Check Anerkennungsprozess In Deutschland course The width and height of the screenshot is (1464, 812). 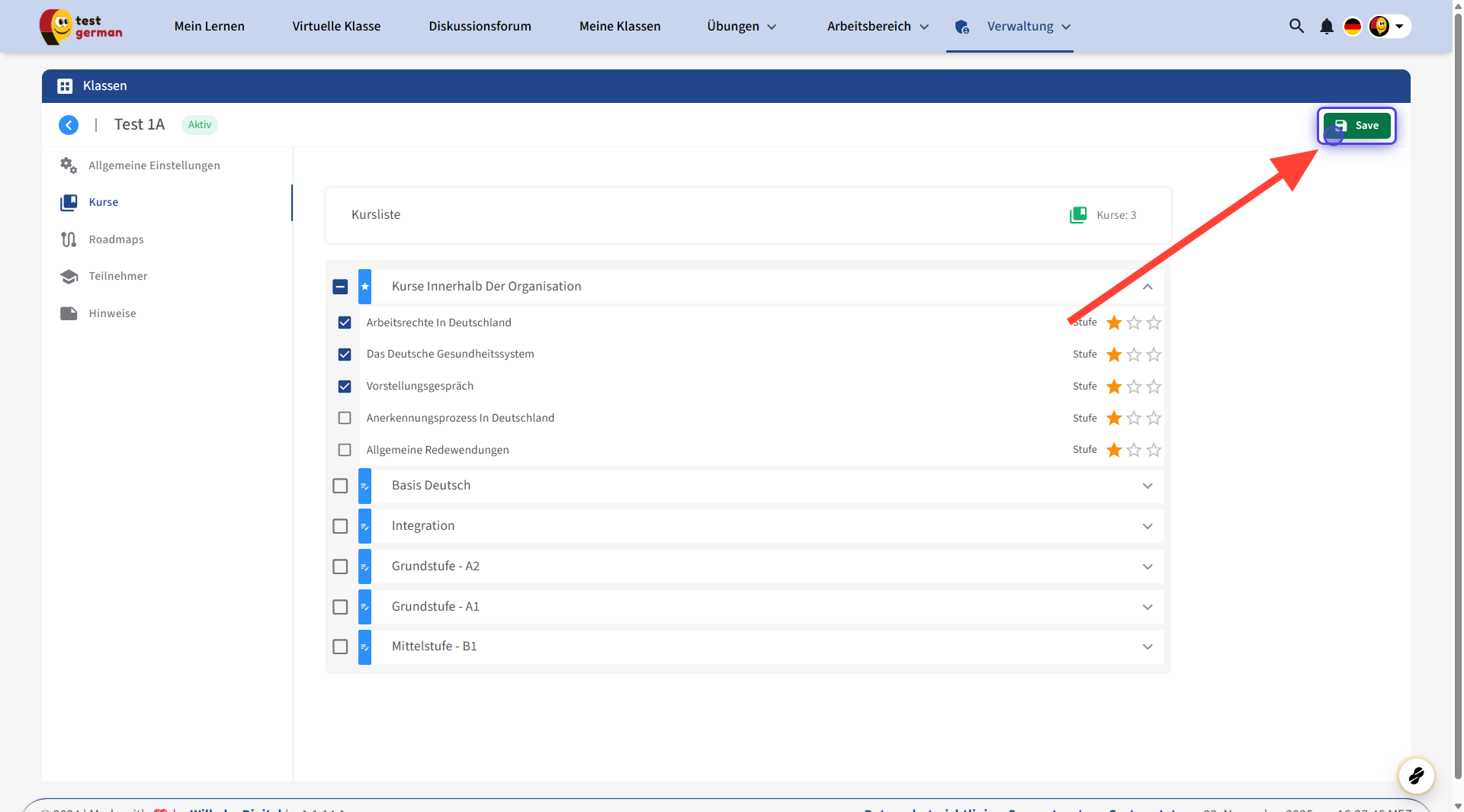click(345, 418)
